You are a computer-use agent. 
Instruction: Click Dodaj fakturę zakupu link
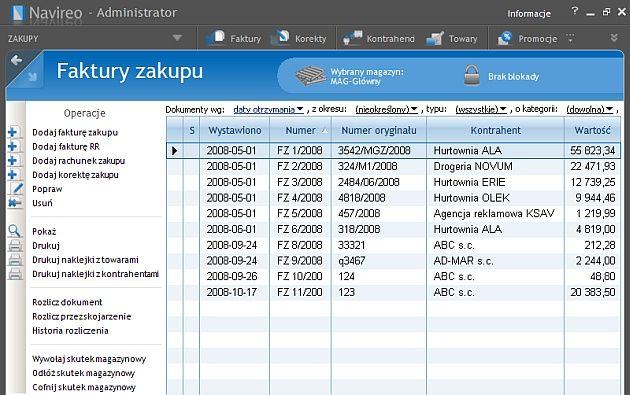(x=75, y=132)
